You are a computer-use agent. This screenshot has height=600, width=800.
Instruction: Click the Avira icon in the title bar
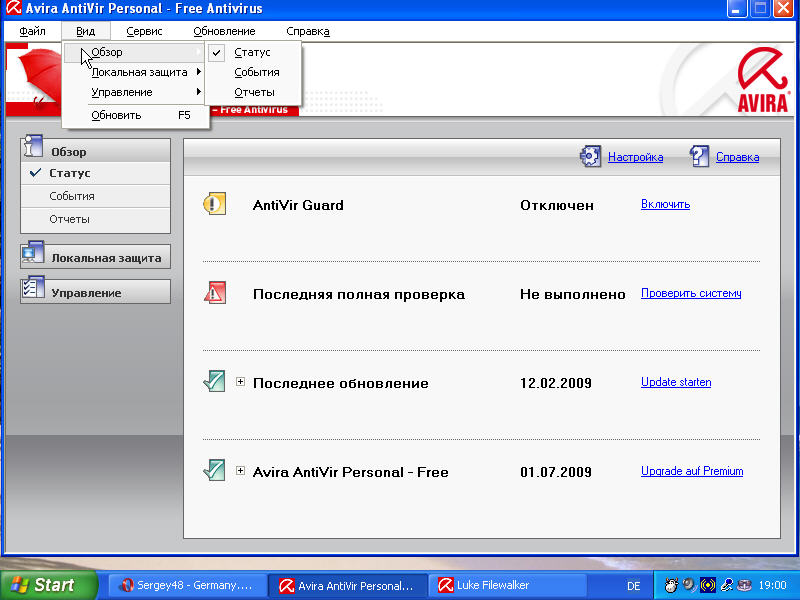[14, 8]
